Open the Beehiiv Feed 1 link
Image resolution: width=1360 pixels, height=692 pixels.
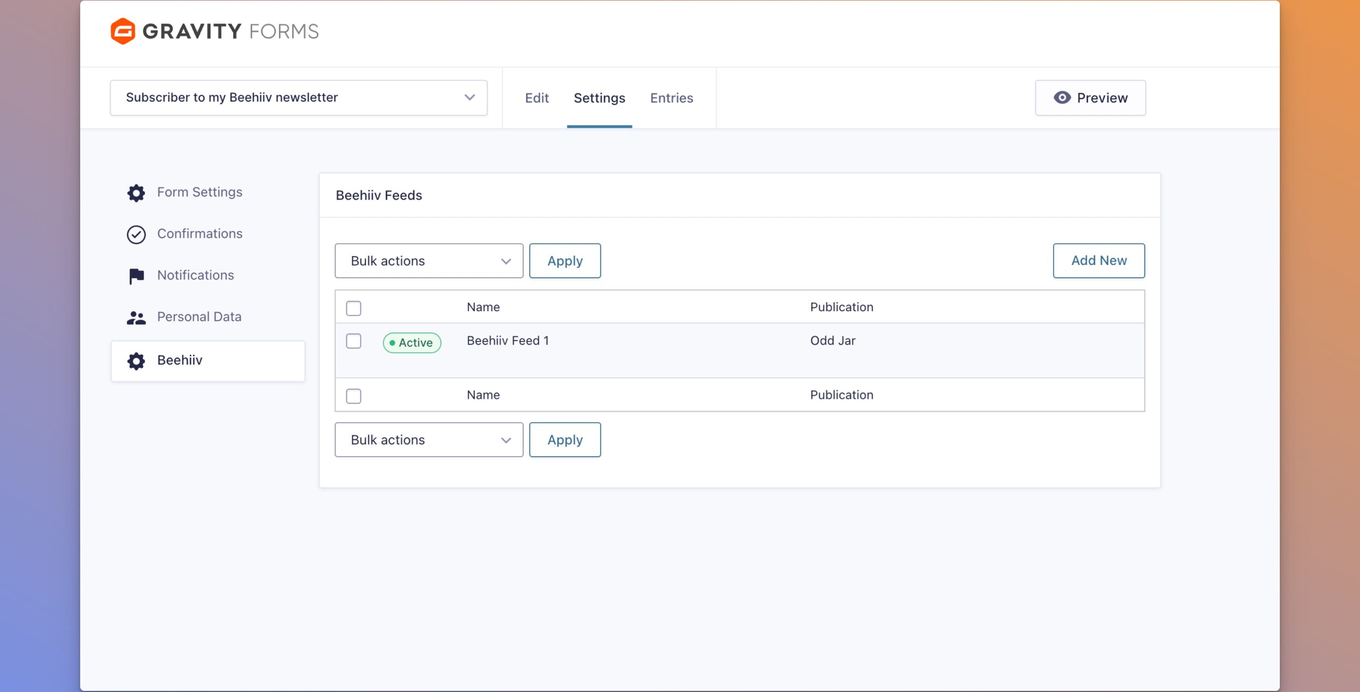pos(508,341)
